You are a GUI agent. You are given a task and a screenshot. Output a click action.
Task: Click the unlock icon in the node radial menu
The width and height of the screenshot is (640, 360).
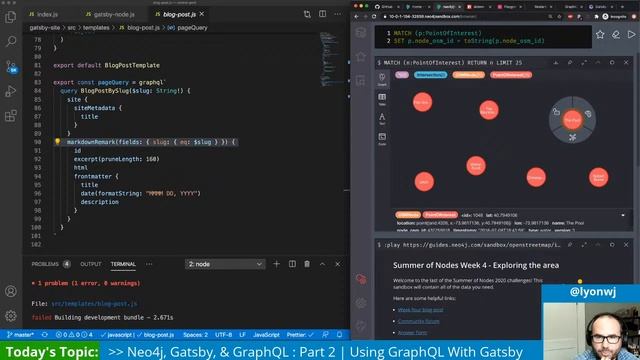click(556, 111)
